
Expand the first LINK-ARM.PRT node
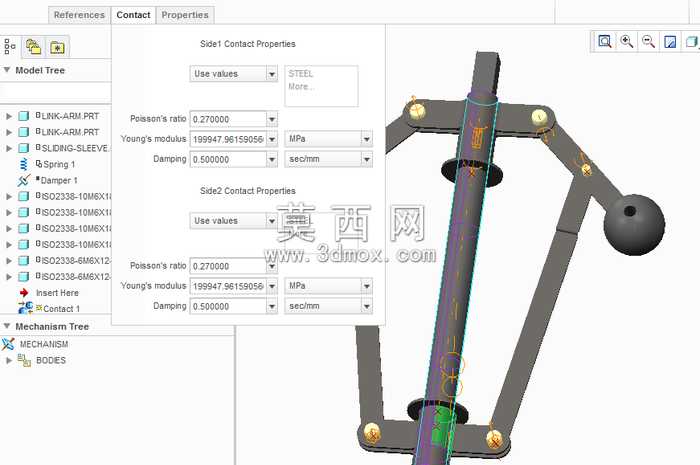coord(8,116)
